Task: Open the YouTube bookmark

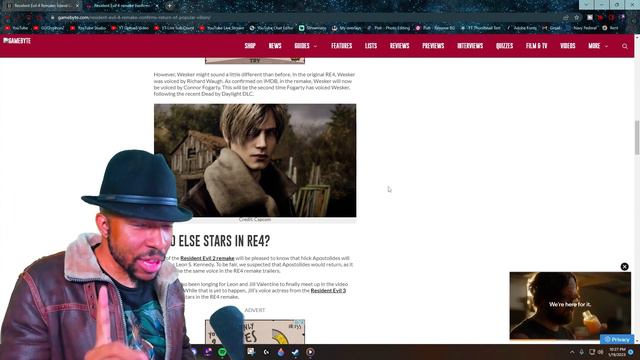Action: [16, 28]
